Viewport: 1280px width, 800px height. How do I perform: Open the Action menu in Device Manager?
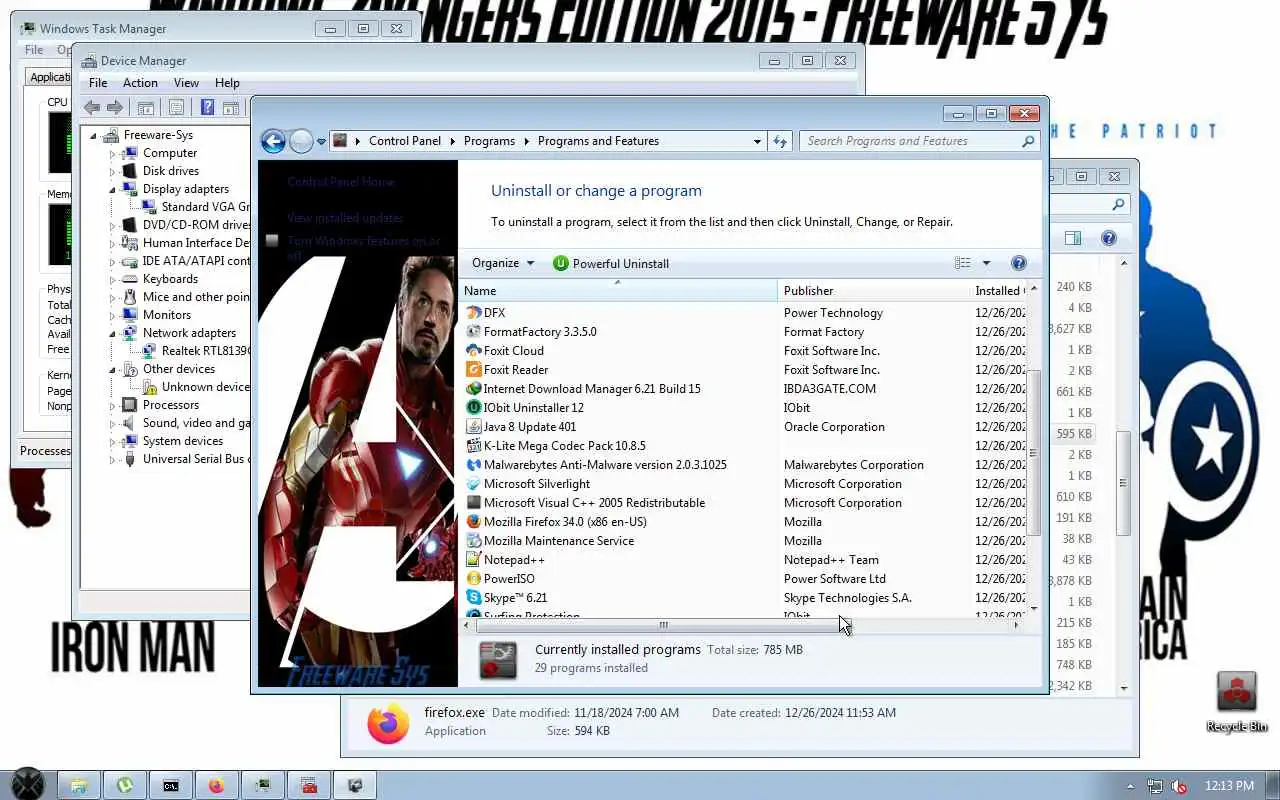[x=140, y=83]
